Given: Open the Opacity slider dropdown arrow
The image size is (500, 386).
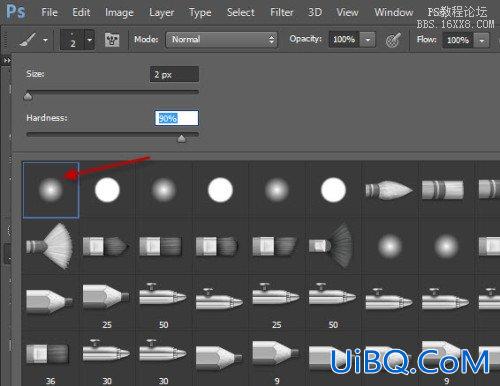Looking at the screenshot, I should [368, 40].
